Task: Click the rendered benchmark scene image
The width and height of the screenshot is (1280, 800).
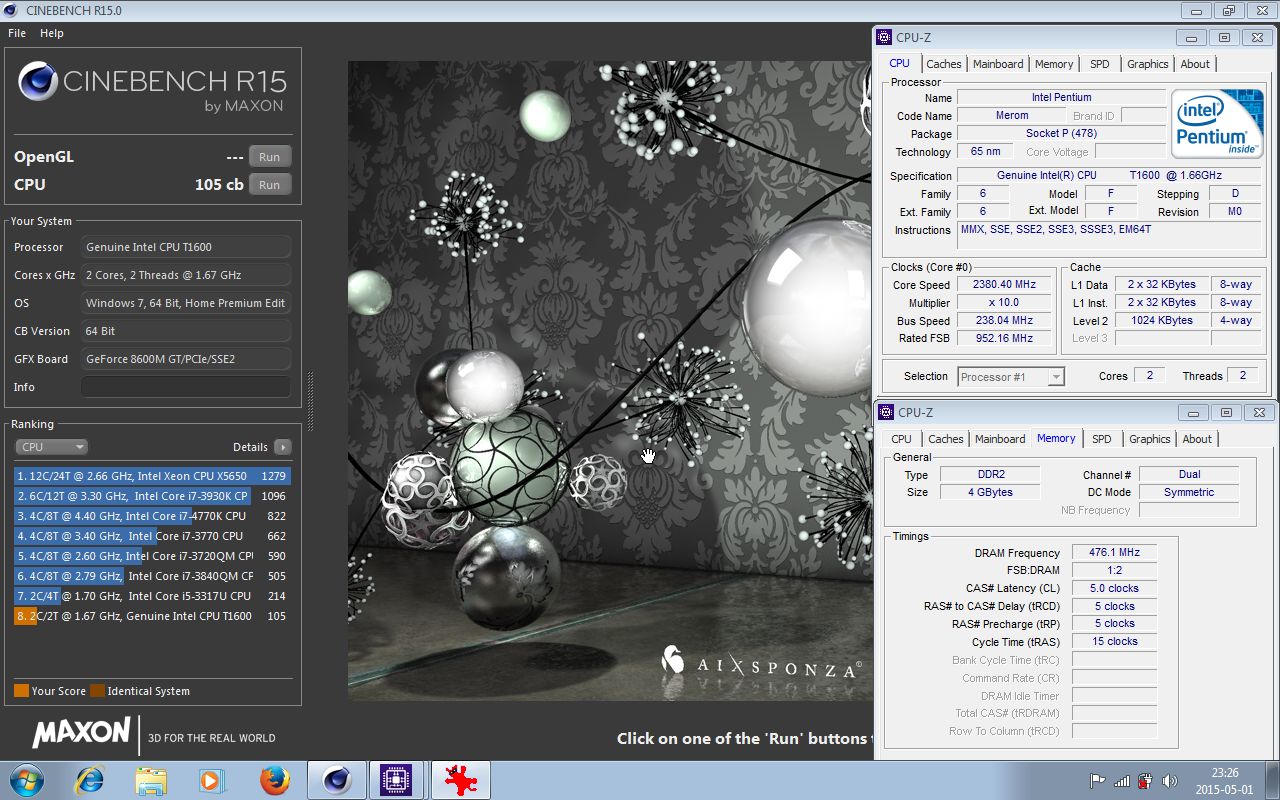Action: coord(610,380)
